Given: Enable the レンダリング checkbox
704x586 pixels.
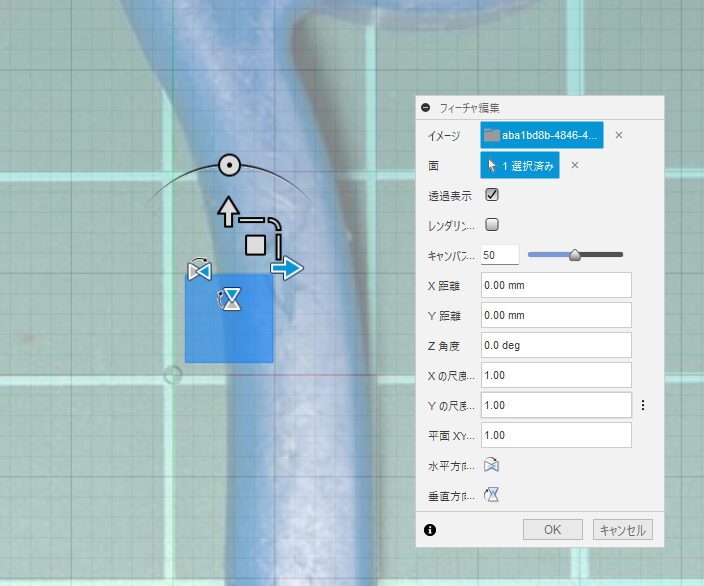Looking at the screenshot, I should 491,225.
